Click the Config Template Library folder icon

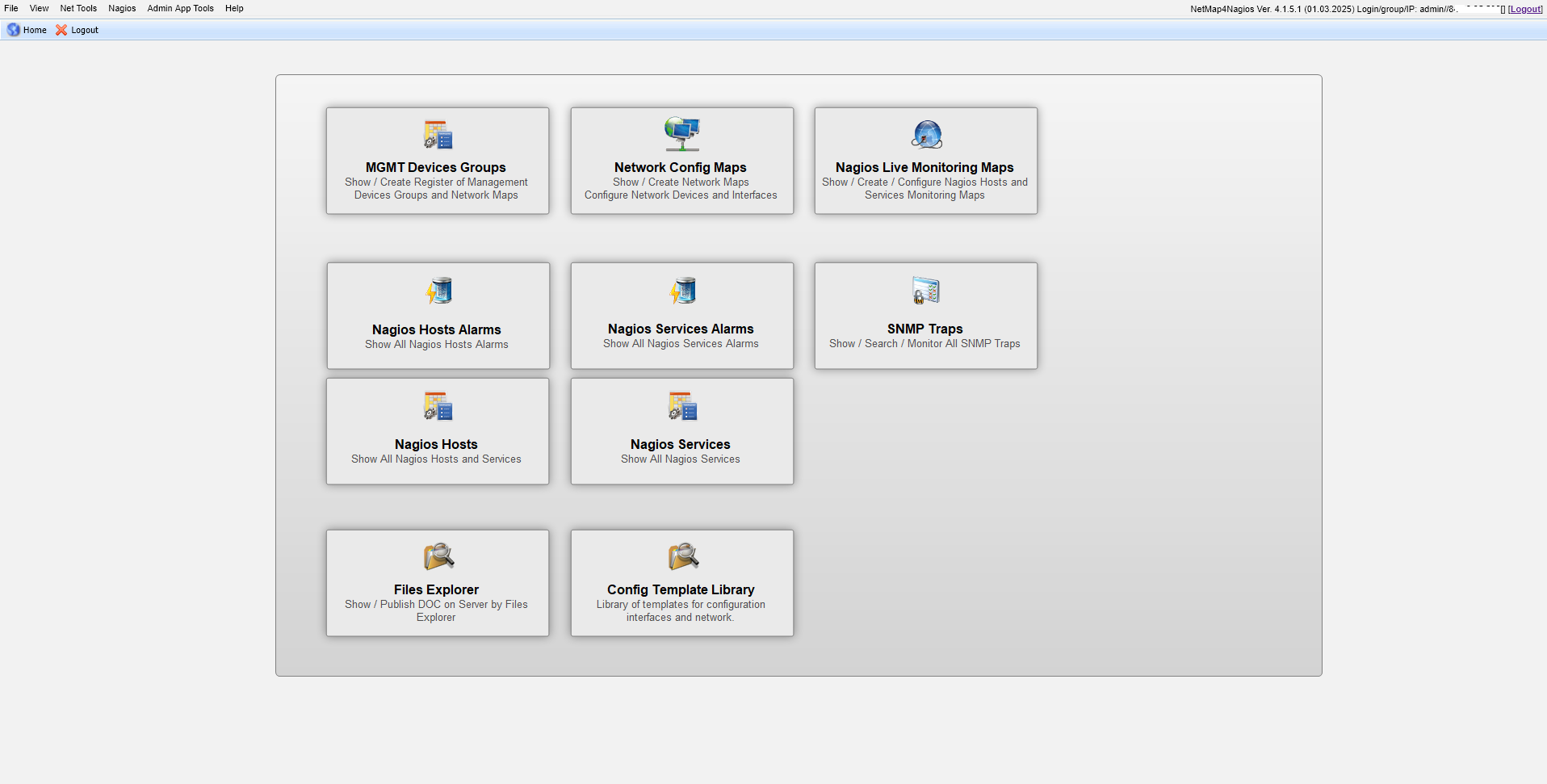682,556
